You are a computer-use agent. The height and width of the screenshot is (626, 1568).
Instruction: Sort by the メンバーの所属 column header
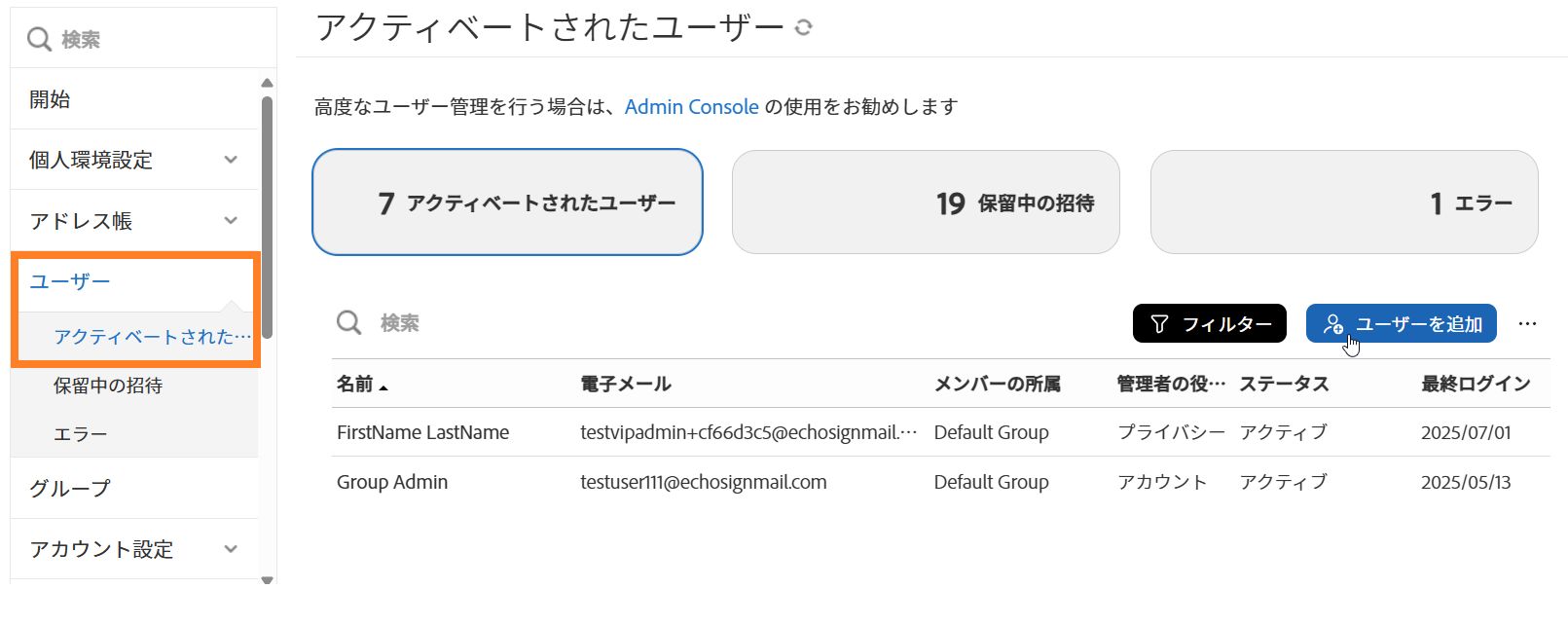(x=998, y=384)
